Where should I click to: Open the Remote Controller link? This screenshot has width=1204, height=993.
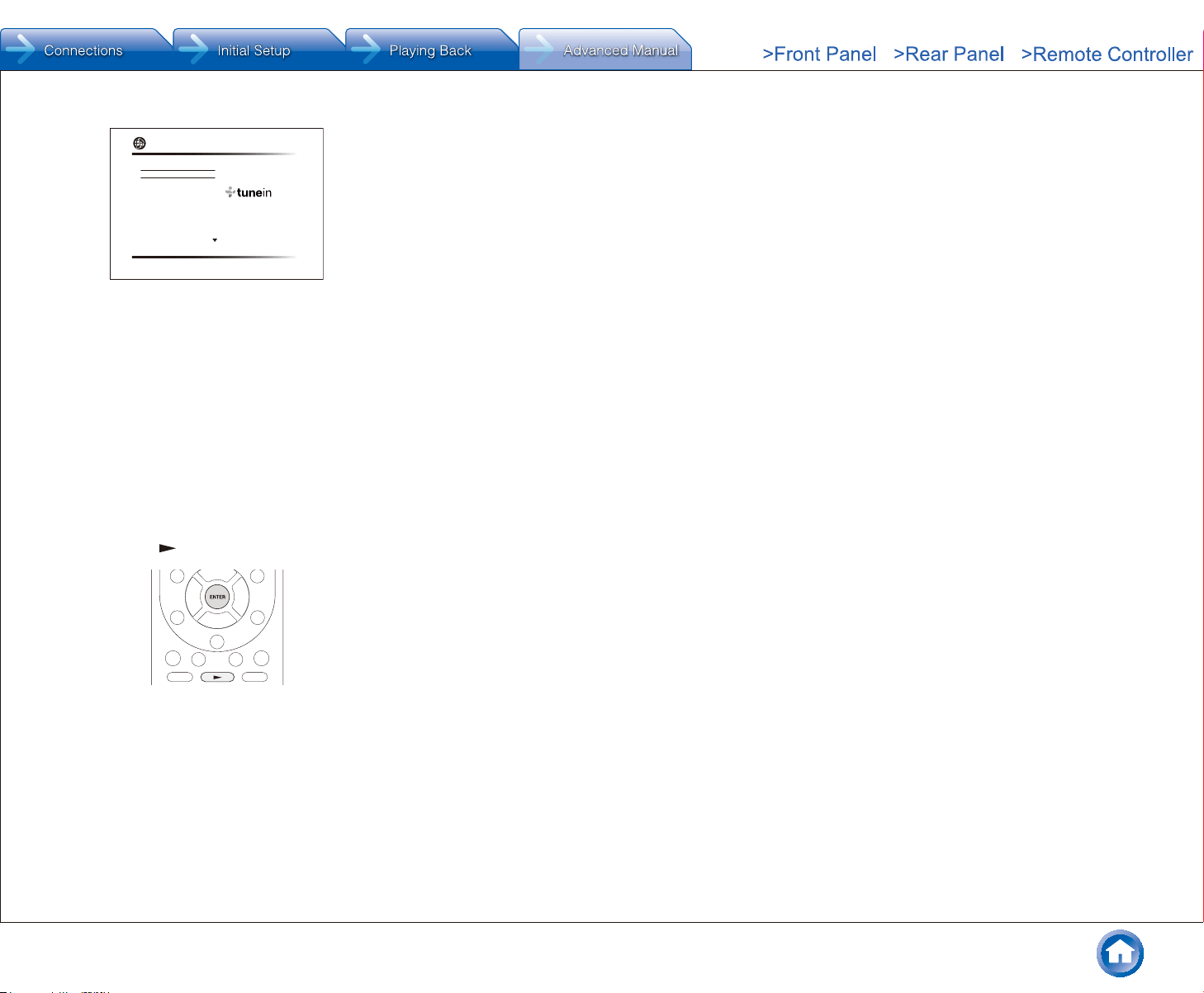coord(1107,54)
